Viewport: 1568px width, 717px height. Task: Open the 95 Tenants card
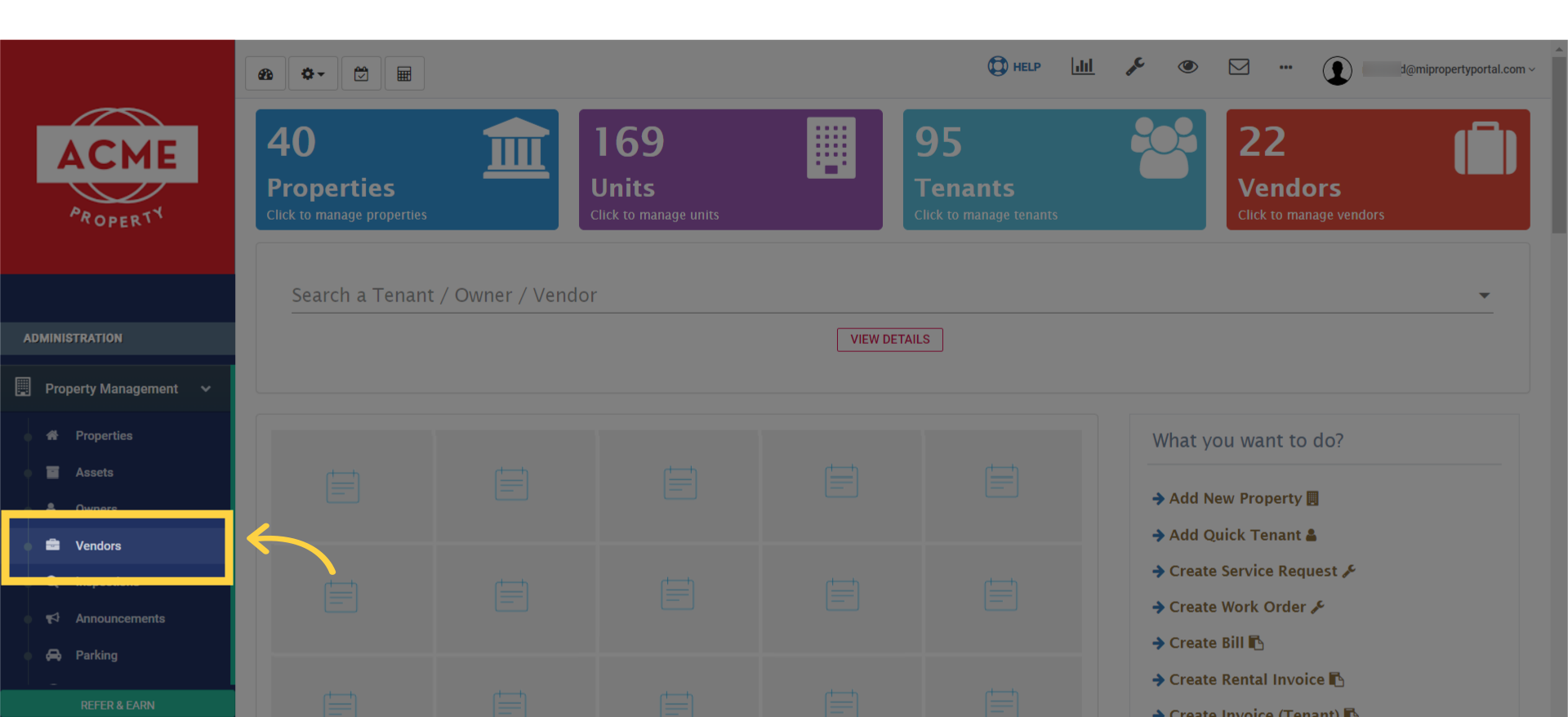pyautogui.click(x=1054, y=170)
